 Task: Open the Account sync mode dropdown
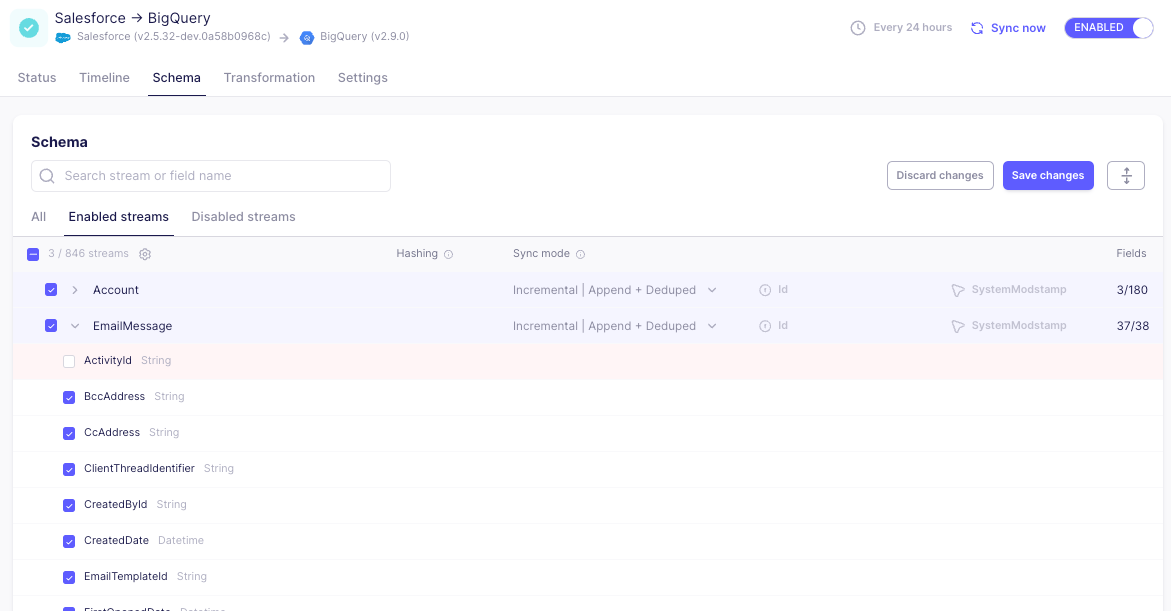[x=614, y=290]
